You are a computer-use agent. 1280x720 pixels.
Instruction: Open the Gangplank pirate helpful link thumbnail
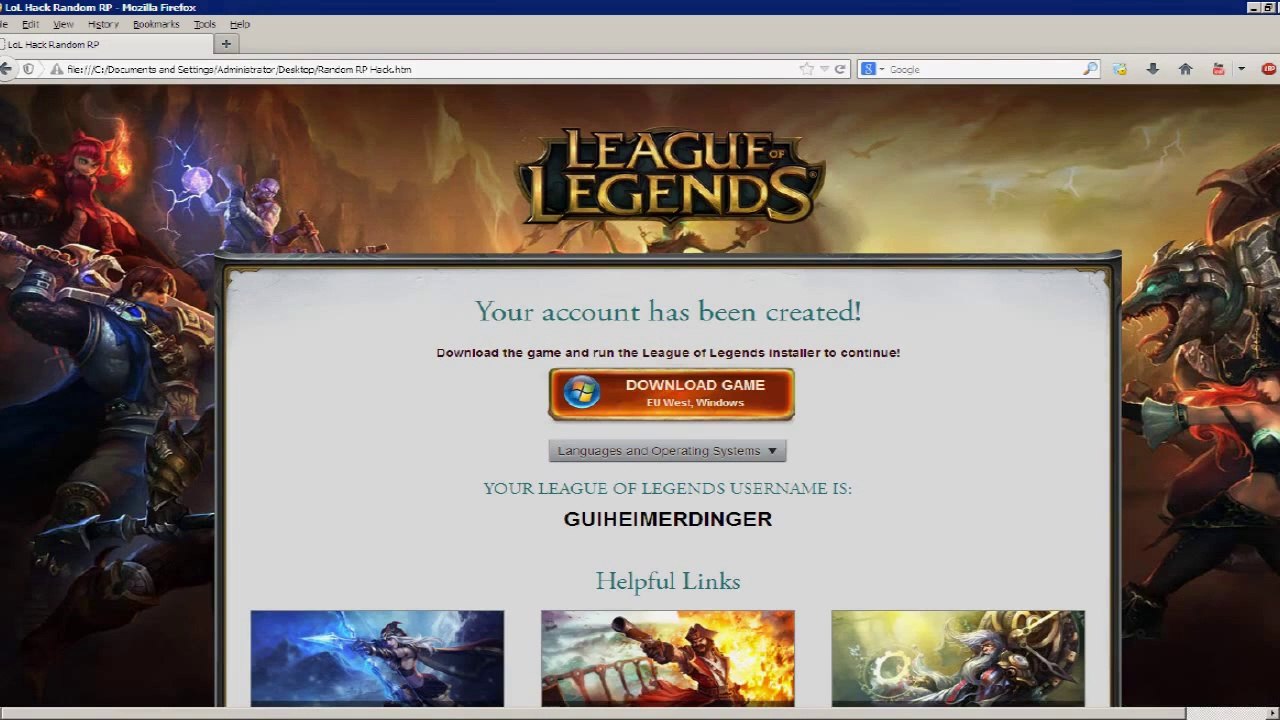668,658
